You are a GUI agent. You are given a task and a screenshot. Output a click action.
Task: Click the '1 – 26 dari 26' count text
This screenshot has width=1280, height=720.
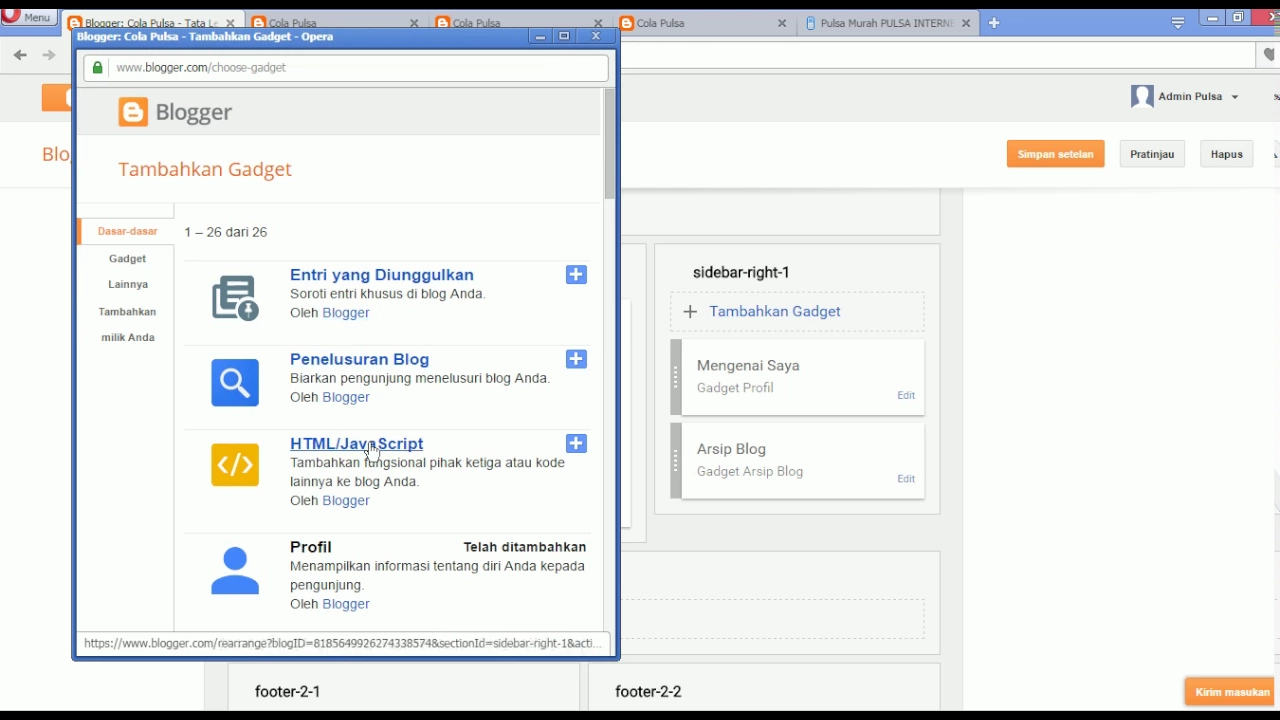point(225,232)
